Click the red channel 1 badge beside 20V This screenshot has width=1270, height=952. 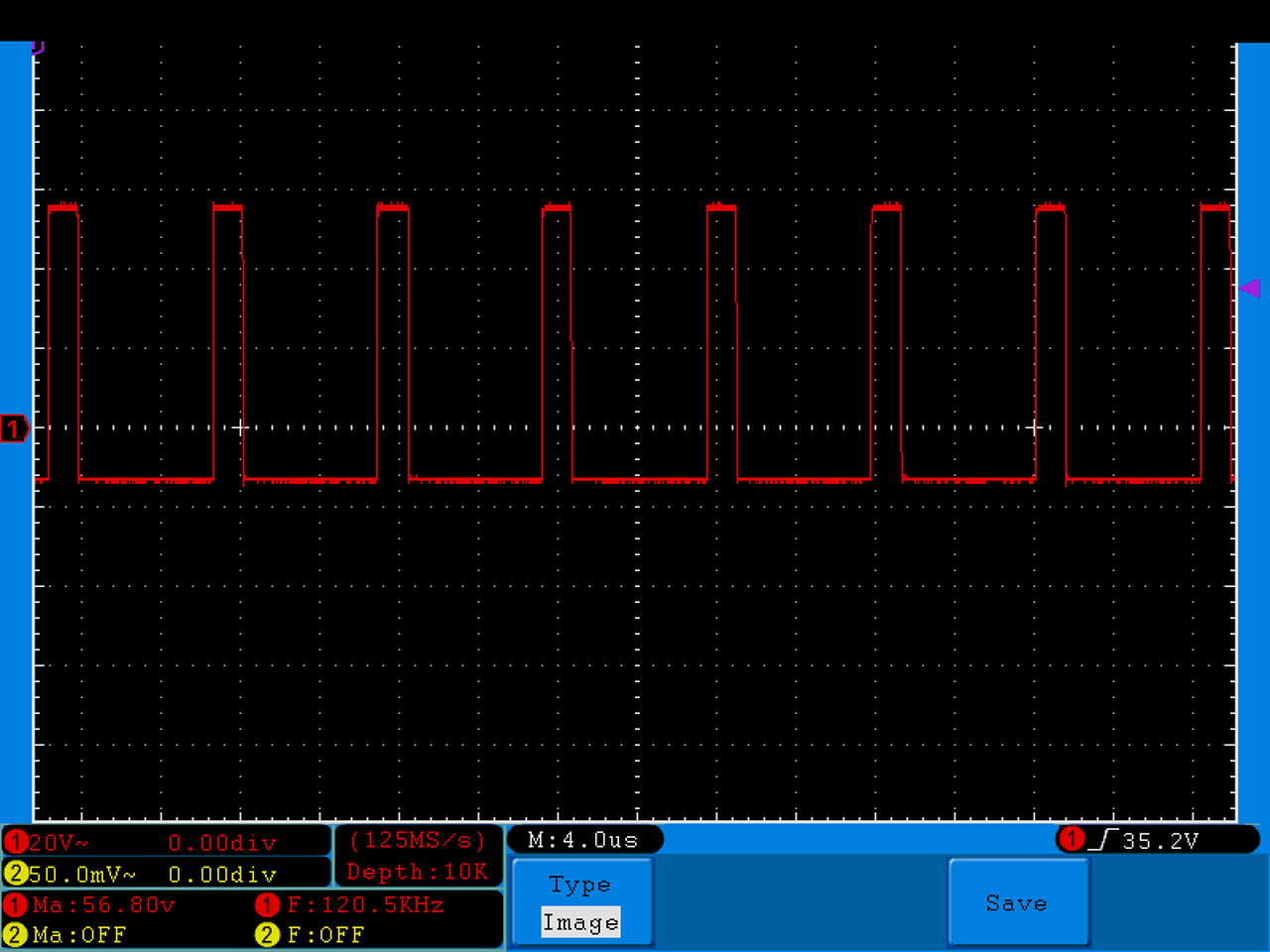coord(15,843)
